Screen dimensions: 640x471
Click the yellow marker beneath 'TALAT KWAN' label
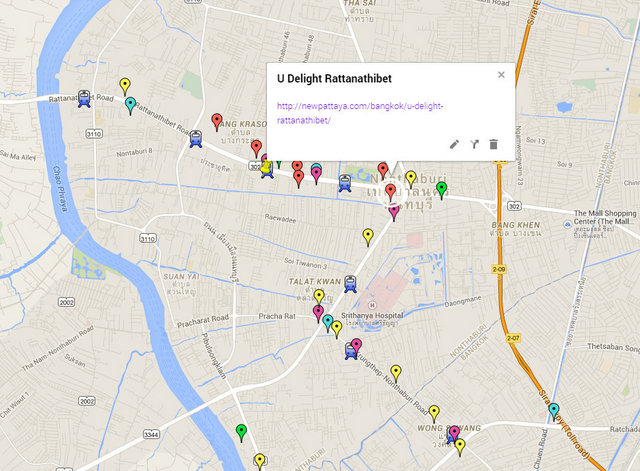click(x=319, y=297)
